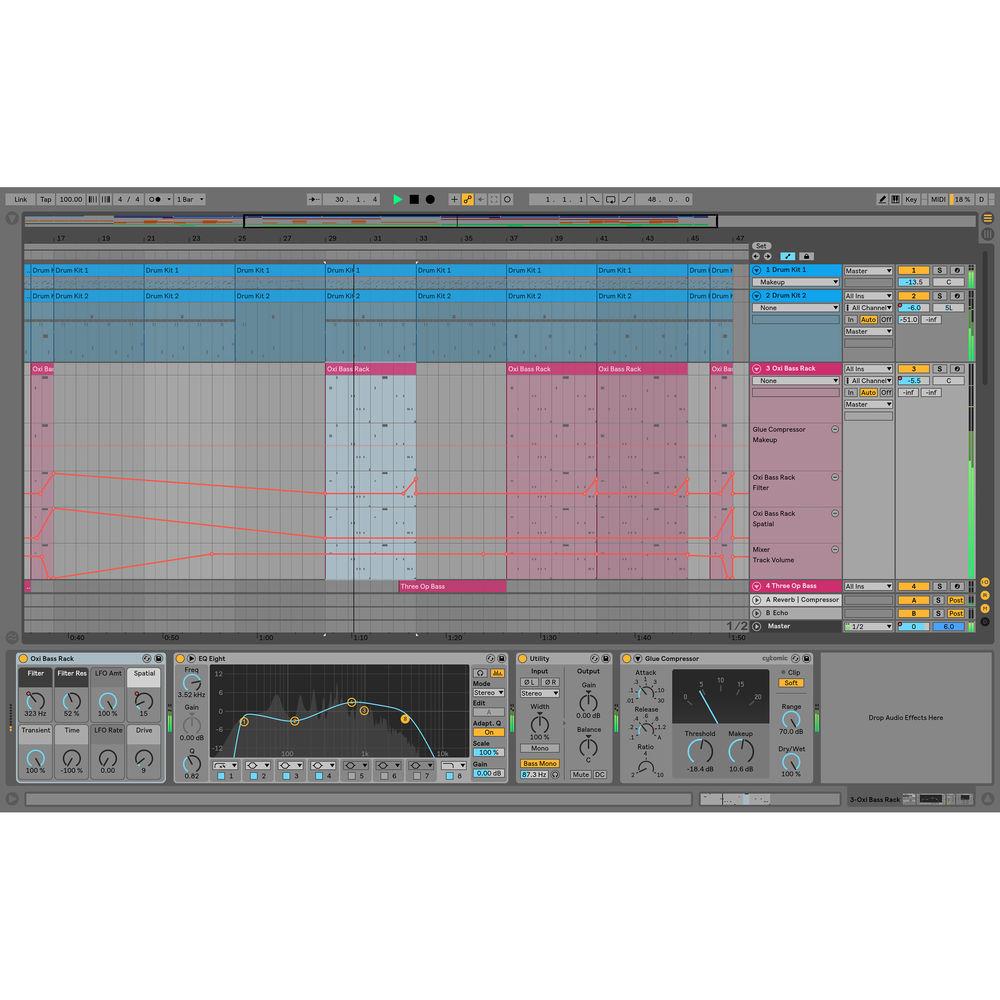Click the hot-swap preset icon on Glue Compressor

click(x=794, y=656)
